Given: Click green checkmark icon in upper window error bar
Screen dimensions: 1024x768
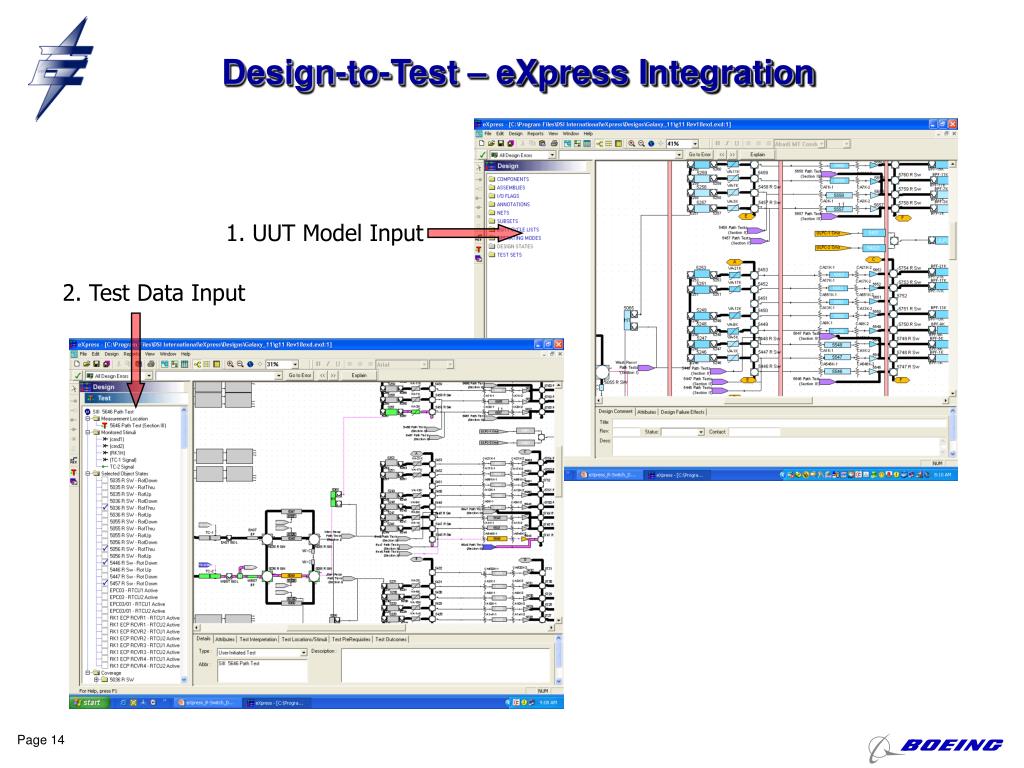Looking at the screenshot, I should pos(483,155).
